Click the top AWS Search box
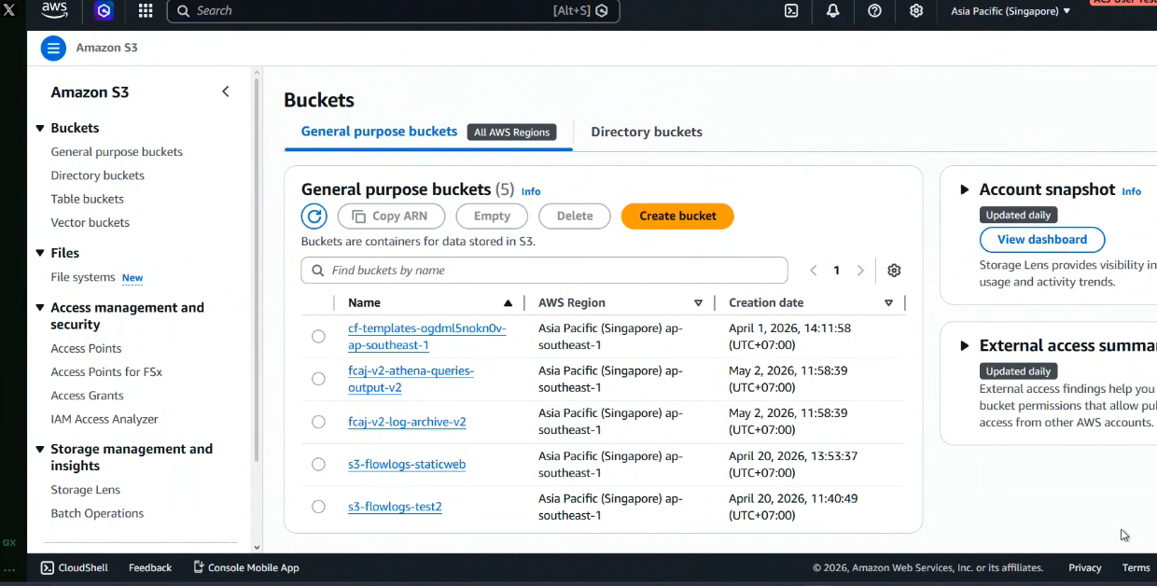Viewport: 1157px width, 586px height. click(393, 11)
